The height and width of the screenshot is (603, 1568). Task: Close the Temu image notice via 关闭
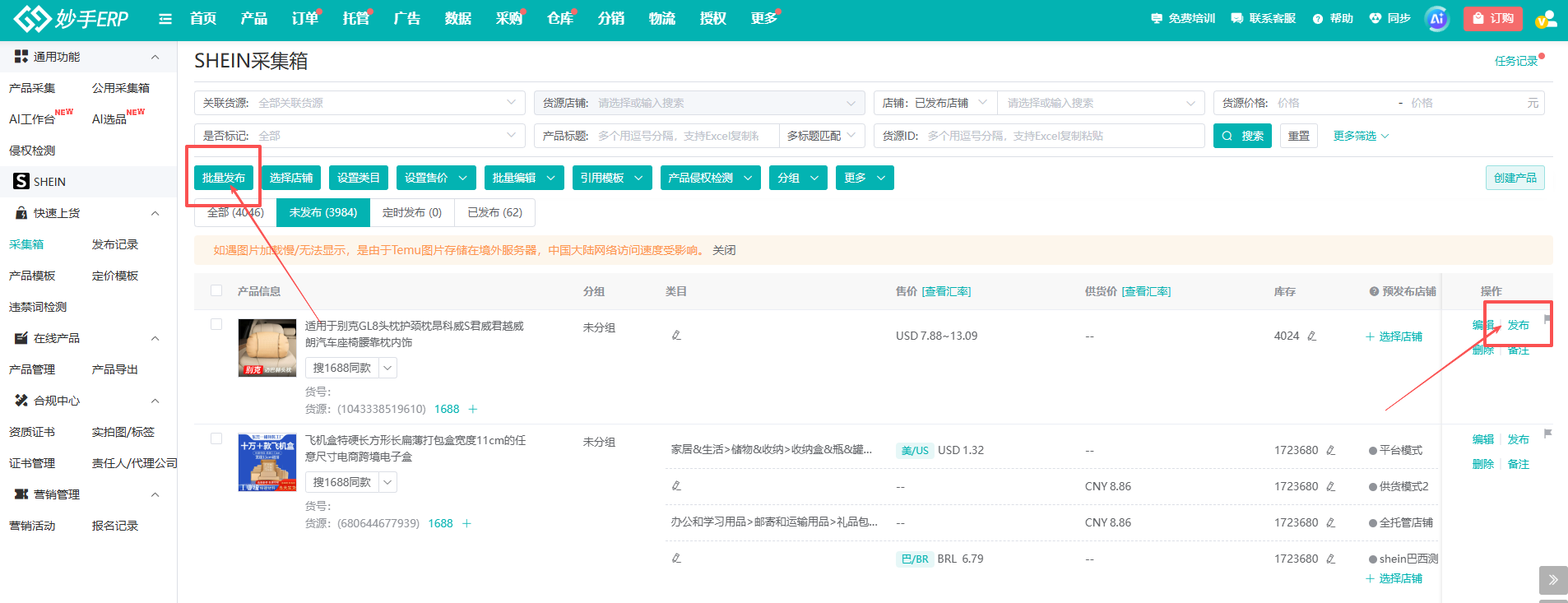pyautogui.click(x=724, y=250)
